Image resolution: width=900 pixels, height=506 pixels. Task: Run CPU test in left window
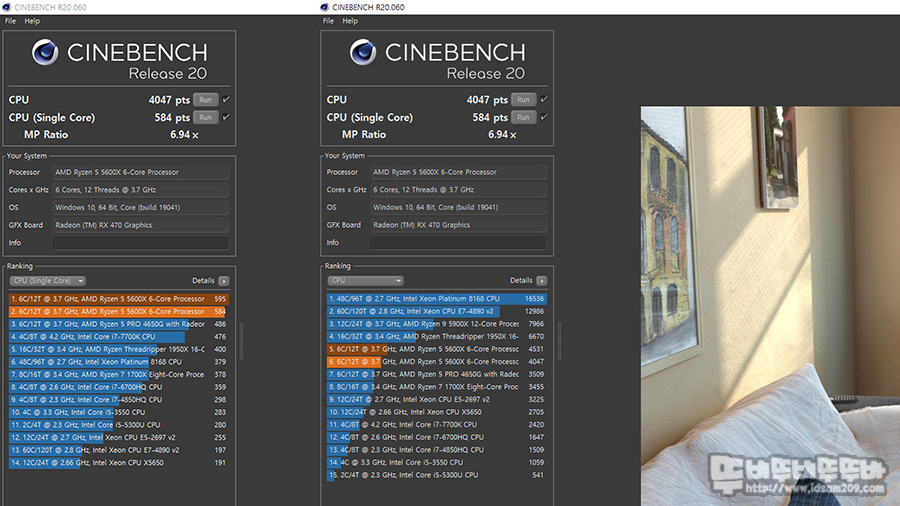(x=205, y=100)
